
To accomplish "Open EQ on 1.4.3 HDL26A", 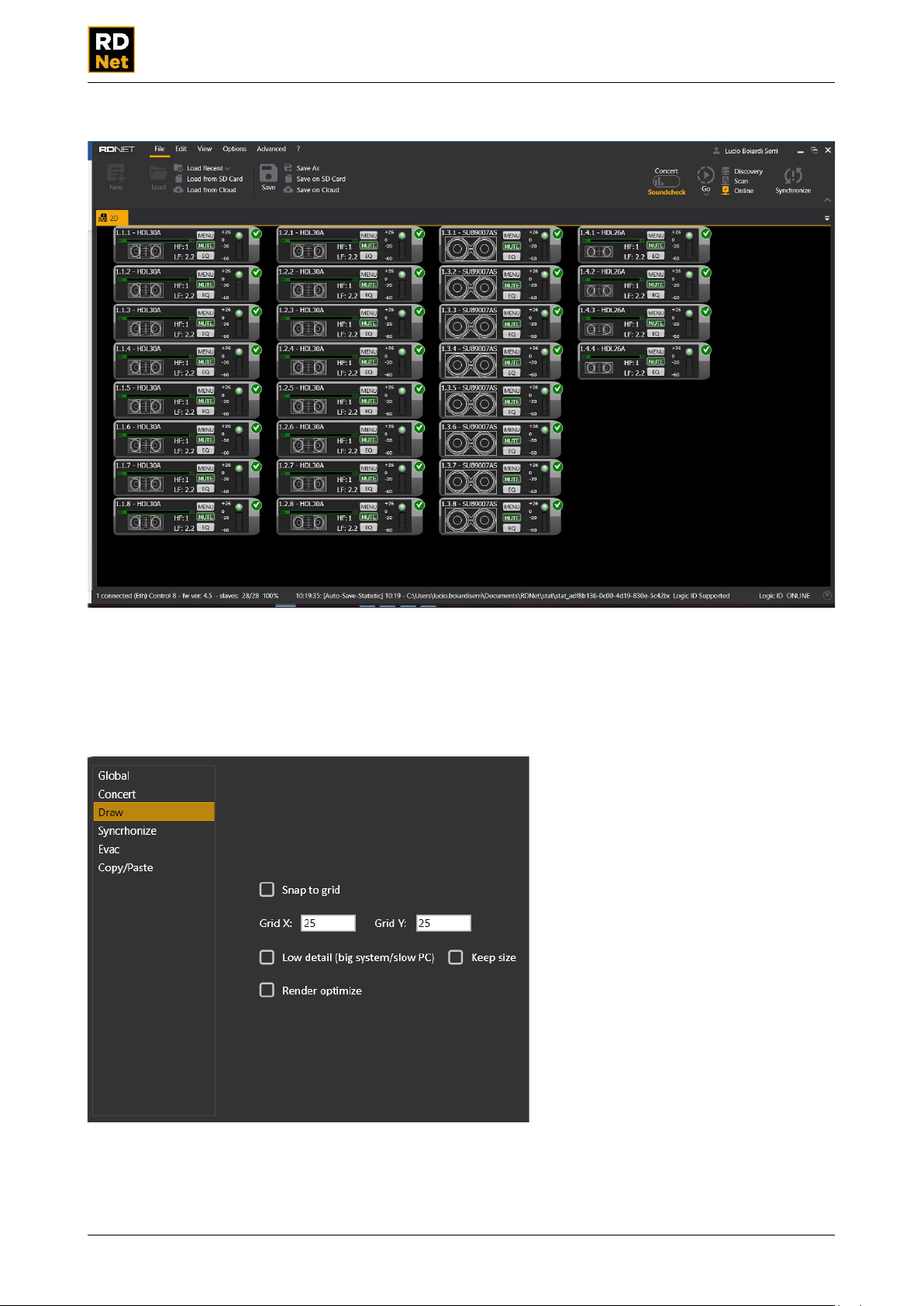I will (656, 333).
